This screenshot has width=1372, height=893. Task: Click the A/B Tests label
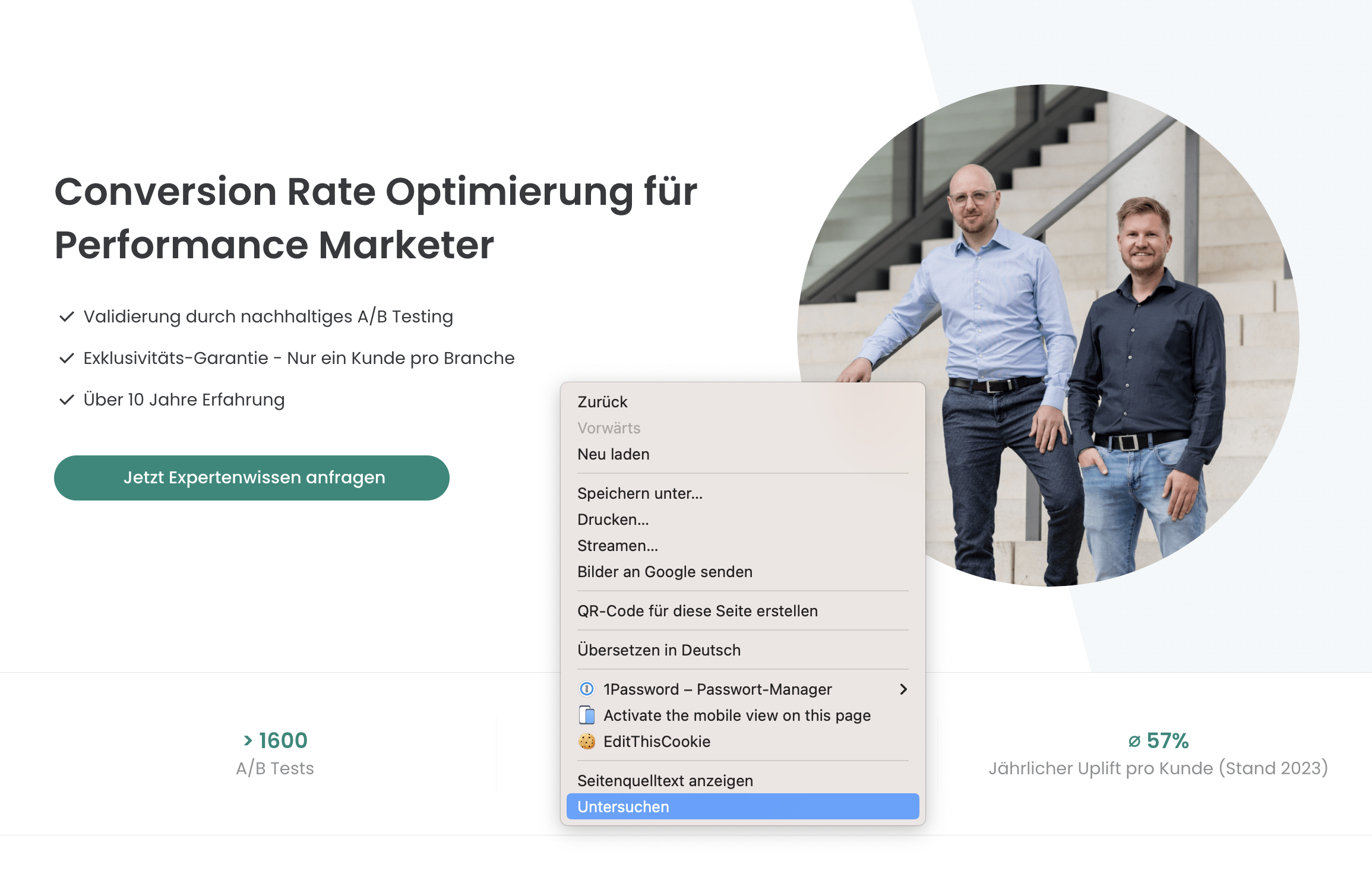[x=275, y=768]
